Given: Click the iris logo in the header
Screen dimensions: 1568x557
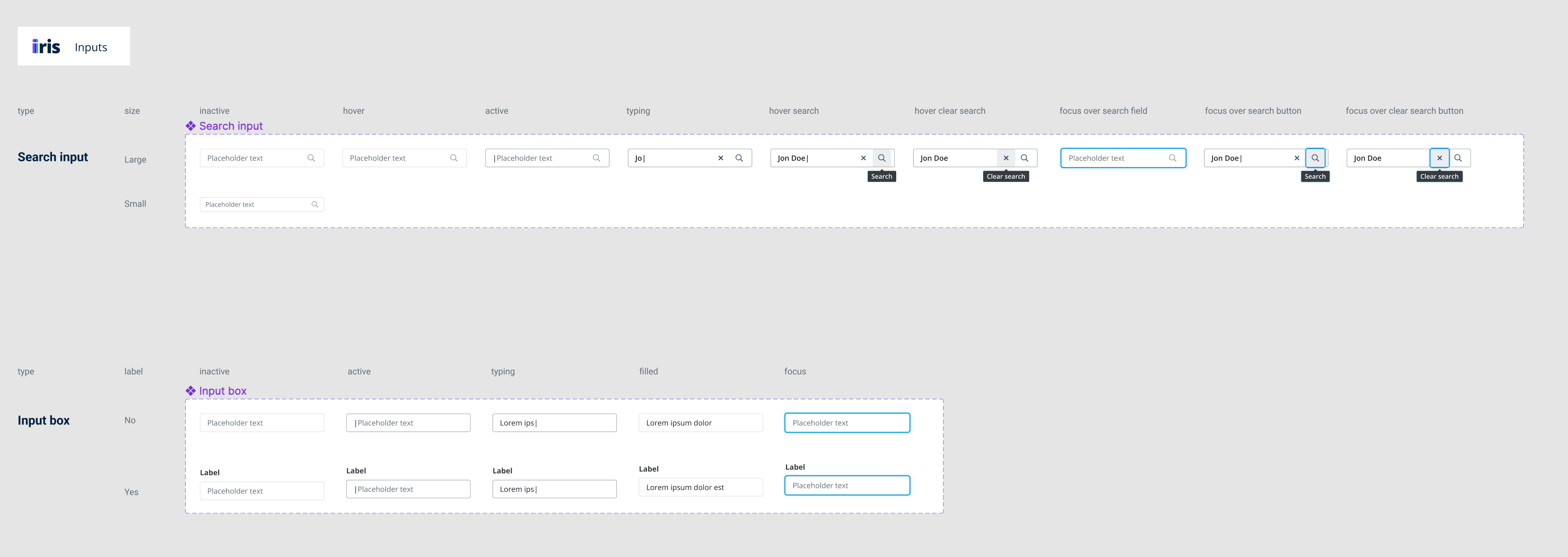Looking at the screenshot, I should [x=46, y=46].
